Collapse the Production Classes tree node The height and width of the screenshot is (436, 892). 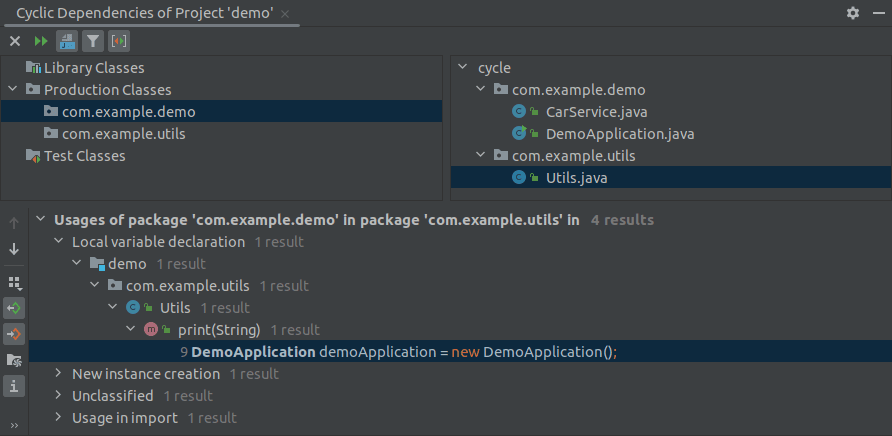pos(13,89)
